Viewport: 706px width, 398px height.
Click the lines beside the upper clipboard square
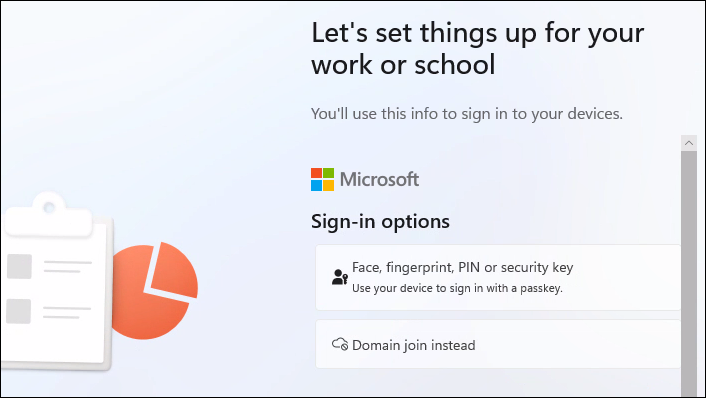click(68, 267)
